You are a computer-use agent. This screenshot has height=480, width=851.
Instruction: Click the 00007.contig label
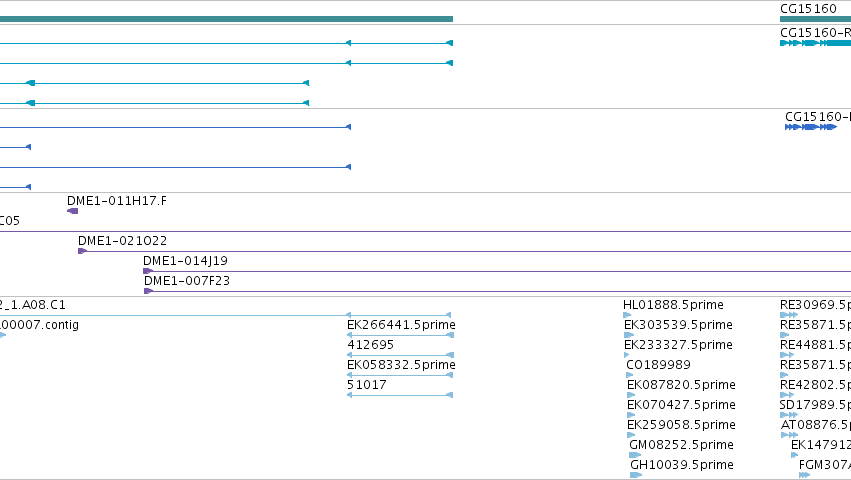39,325
